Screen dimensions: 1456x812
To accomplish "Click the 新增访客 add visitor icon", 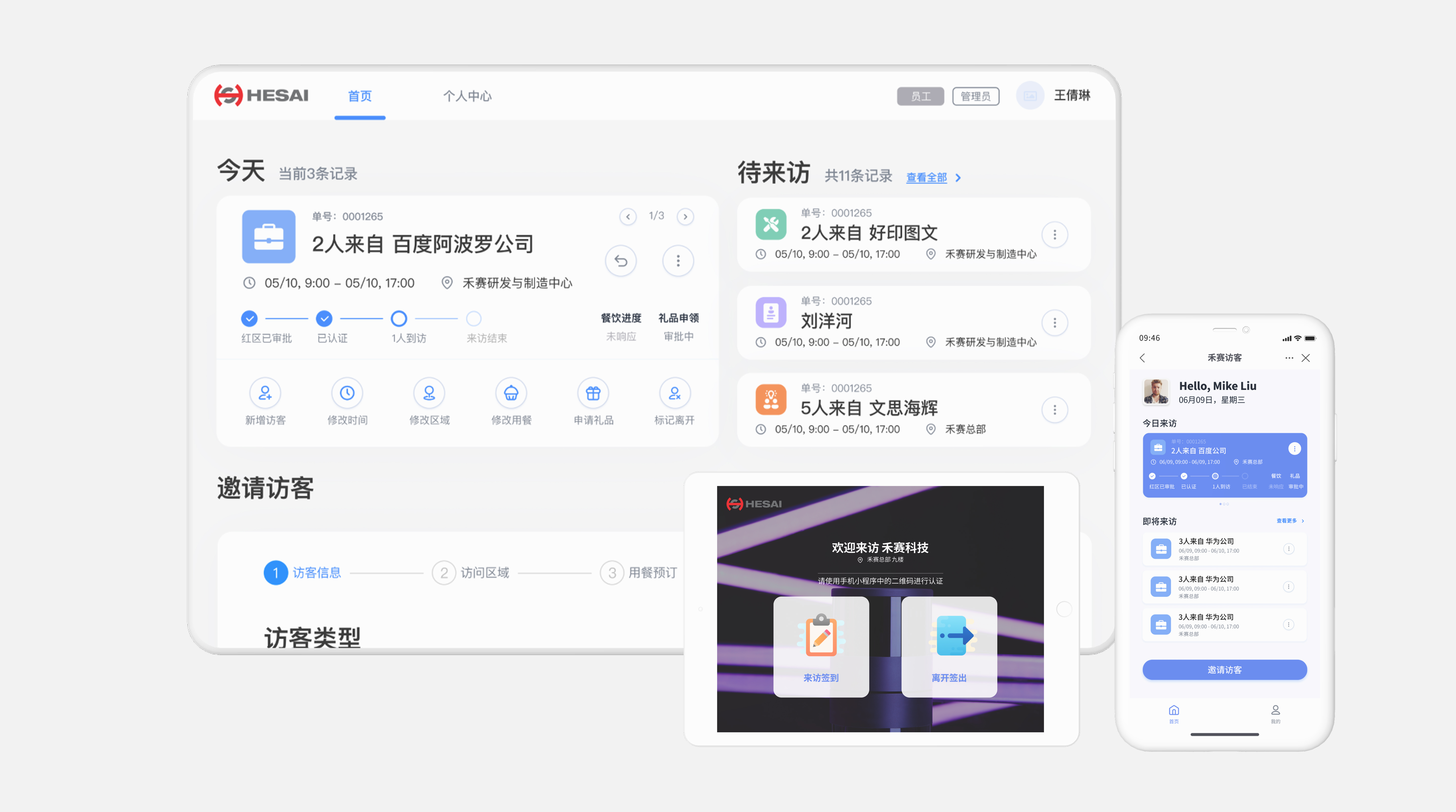I will tap(265, 393).
